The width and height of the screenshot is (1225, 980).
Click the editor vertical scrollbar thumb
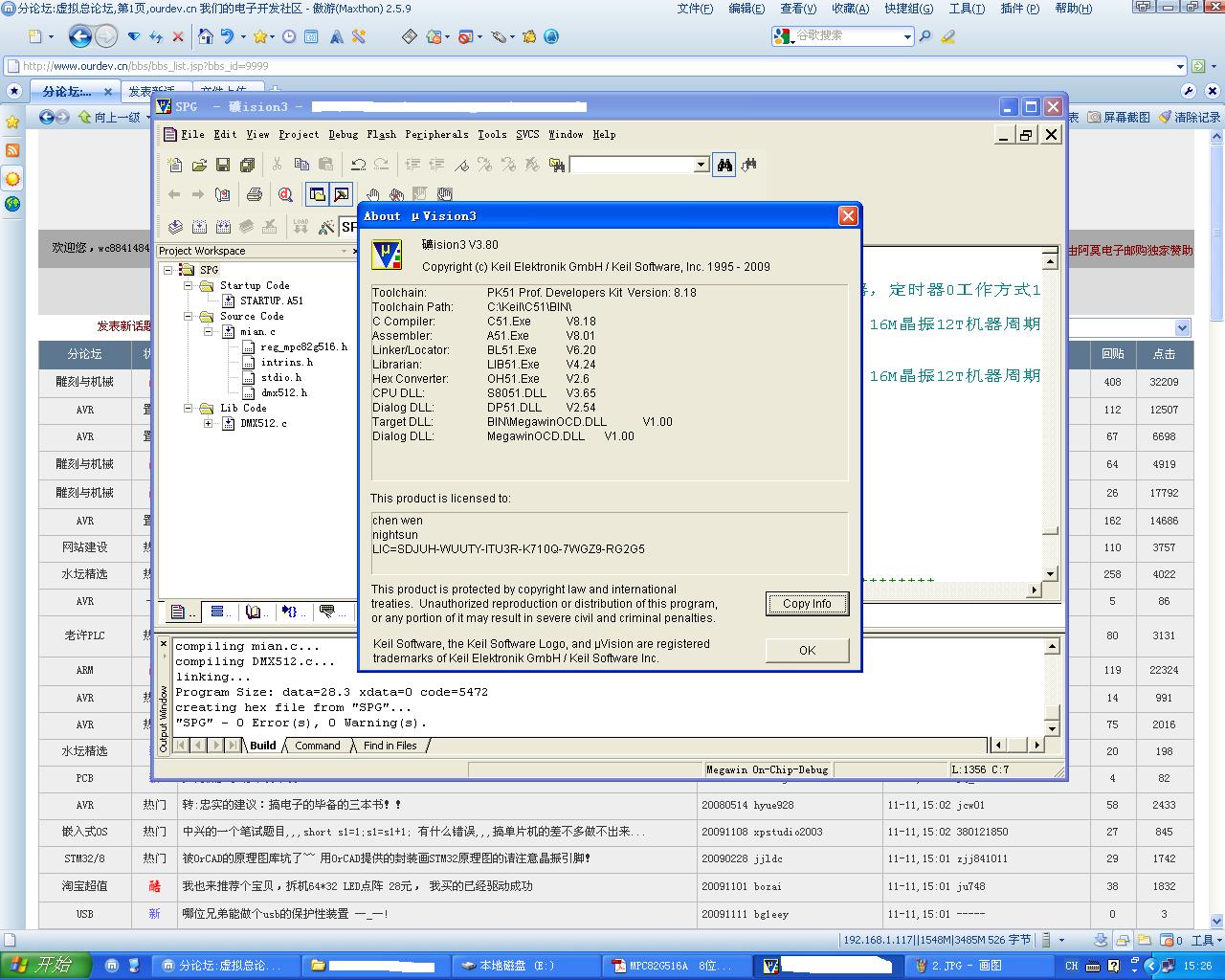[1050, 530]
